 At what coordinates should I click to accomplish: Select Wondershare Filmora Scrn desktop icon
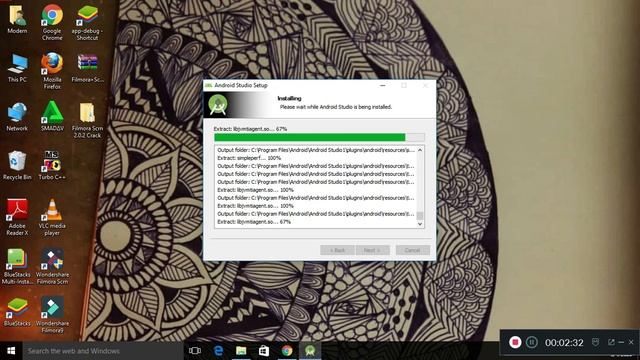coord(52,266)
